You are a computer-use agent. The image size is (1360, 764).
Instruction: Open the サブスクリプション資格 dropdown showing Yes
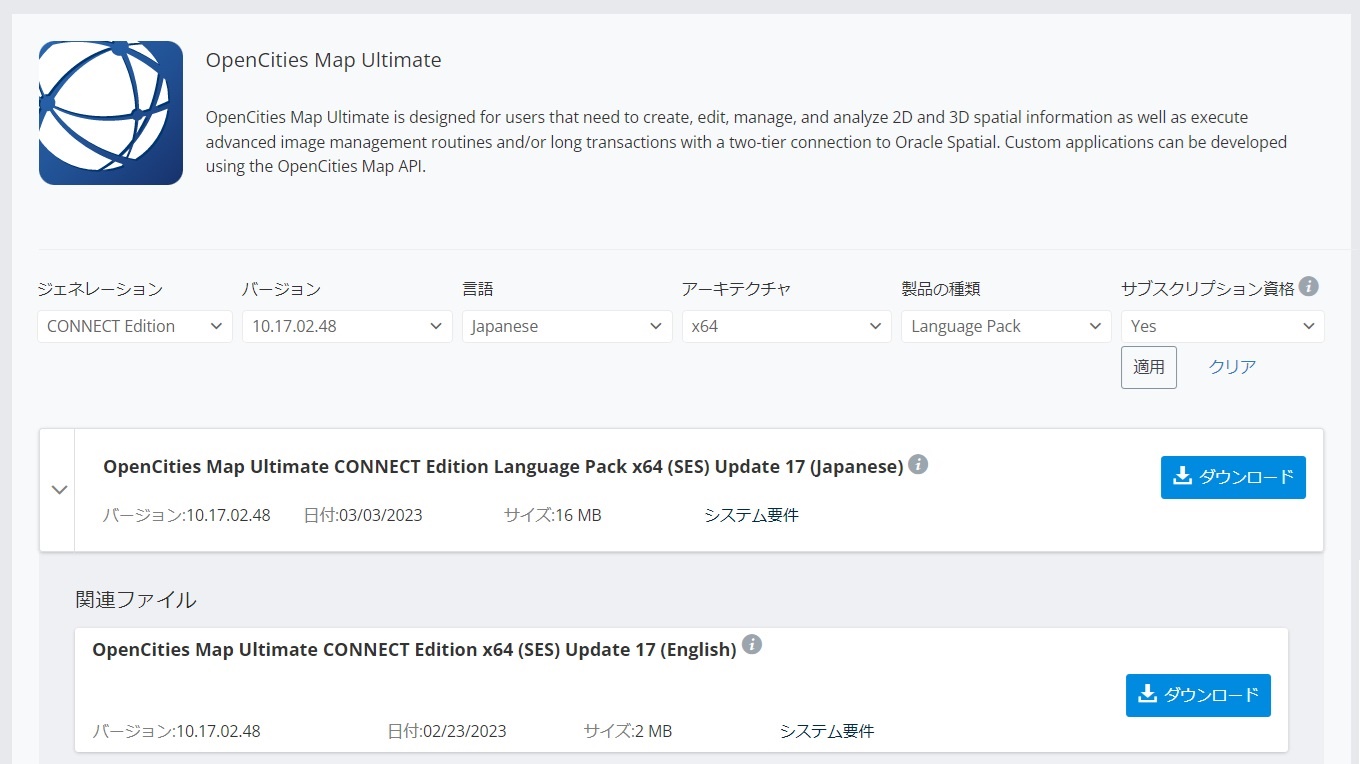tap(1223, 326)
